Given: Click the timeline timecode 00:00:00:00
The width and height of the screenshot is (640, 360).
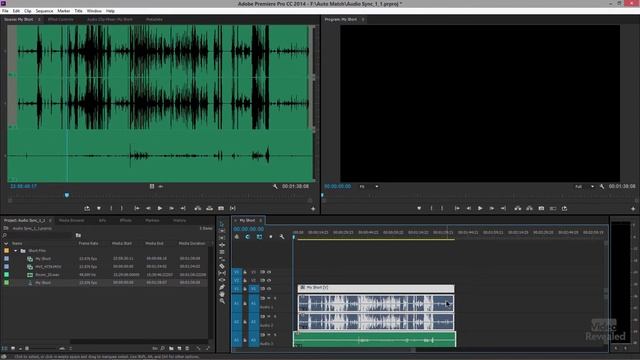Looking at the screenshot, I should pos(249,229).
